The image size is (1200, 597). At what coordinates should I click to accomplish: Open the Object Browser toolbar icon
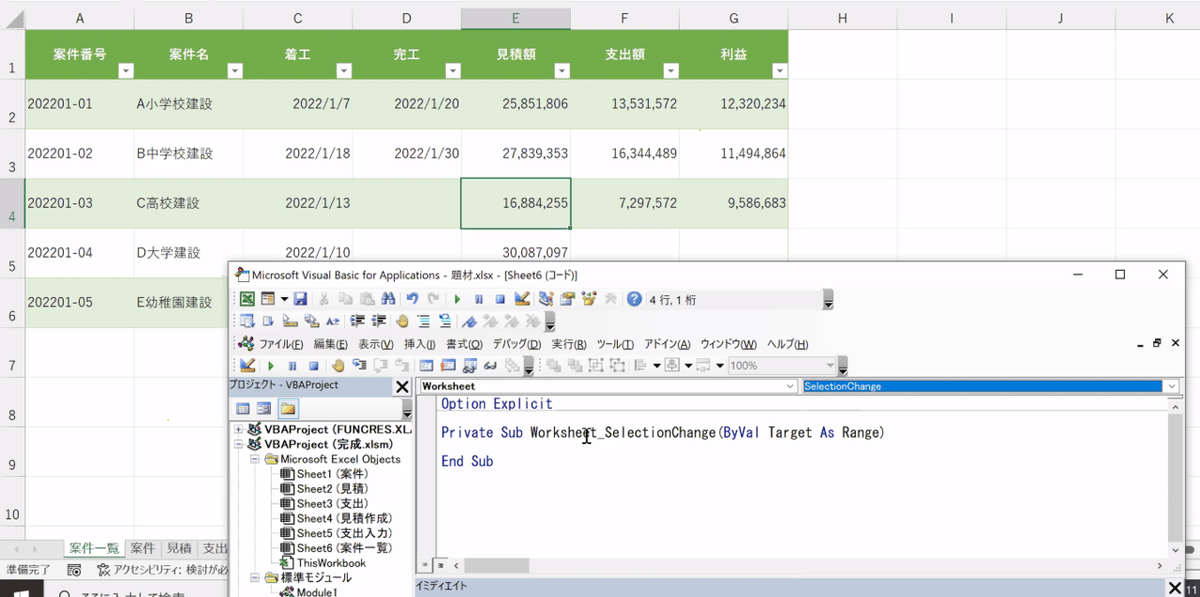tap(588, 298)
